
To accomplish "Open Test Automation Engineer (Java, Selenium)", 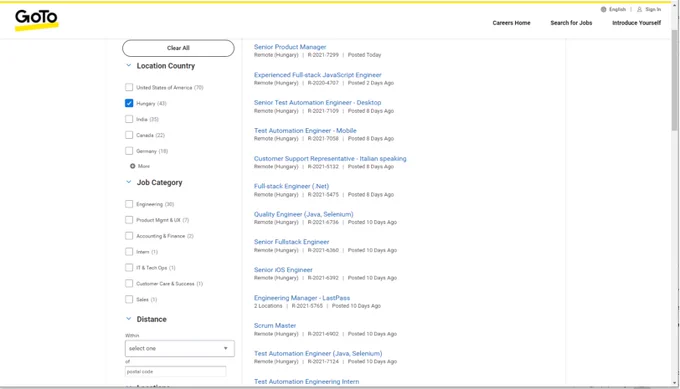I will point(318,353).
